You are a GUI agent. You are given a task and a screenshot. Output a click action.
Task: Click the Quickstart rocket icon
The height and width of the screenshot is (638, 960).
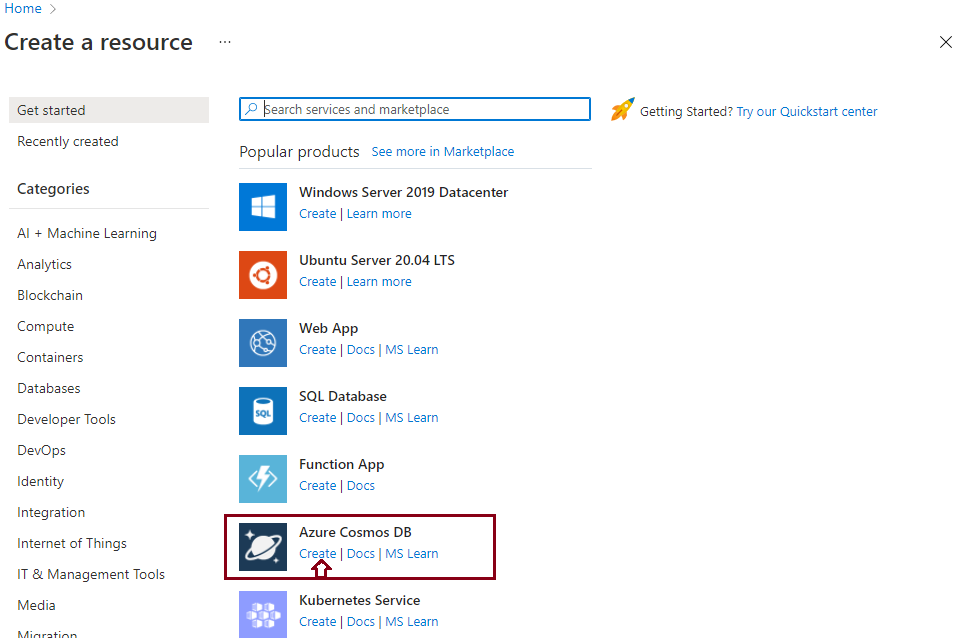[x=623, y=110]
